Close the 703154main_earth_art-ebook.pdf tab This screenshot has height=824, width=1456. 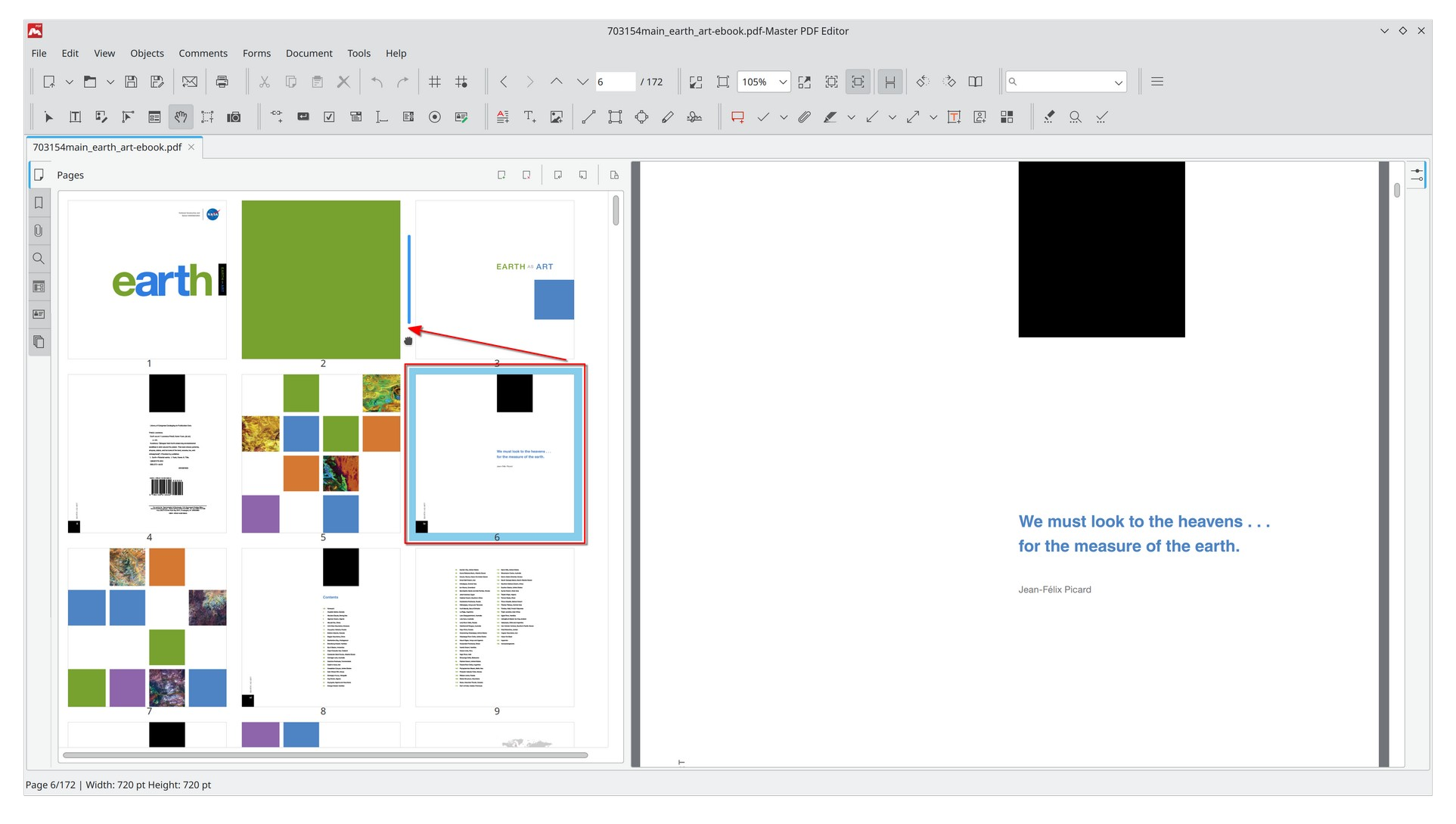click(191, 147)
